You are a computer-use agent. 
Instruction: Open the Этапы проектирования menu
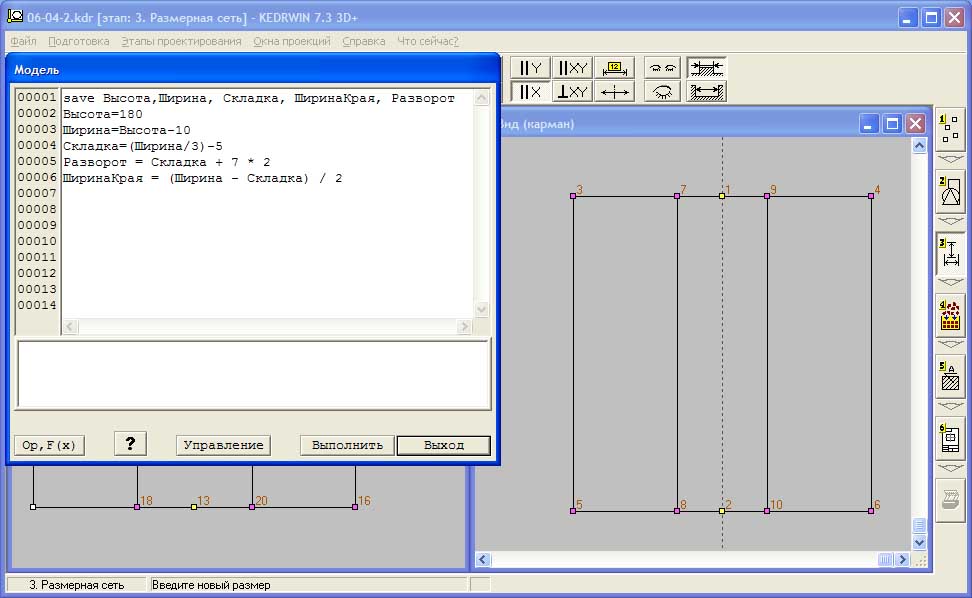tap(181, 41)
